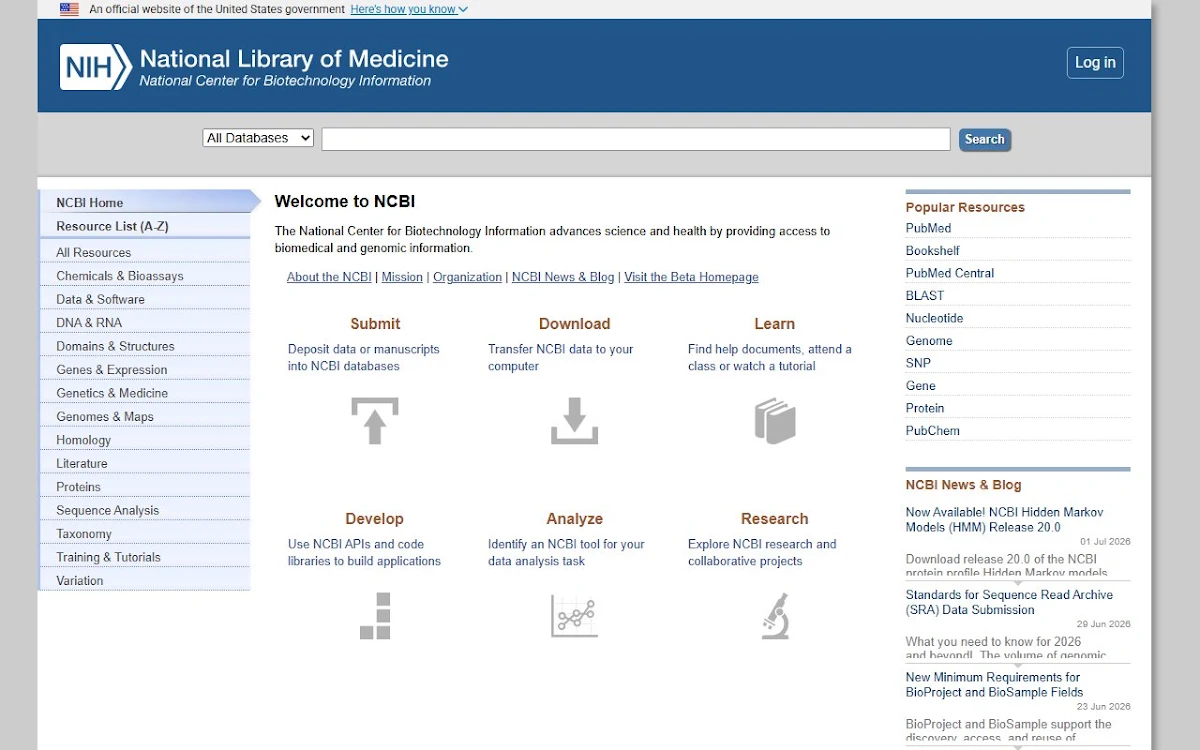The image size is (1200, 750).
Task: Expand the Hidden Markov Models news item
Action: (x=1018, y=581)
